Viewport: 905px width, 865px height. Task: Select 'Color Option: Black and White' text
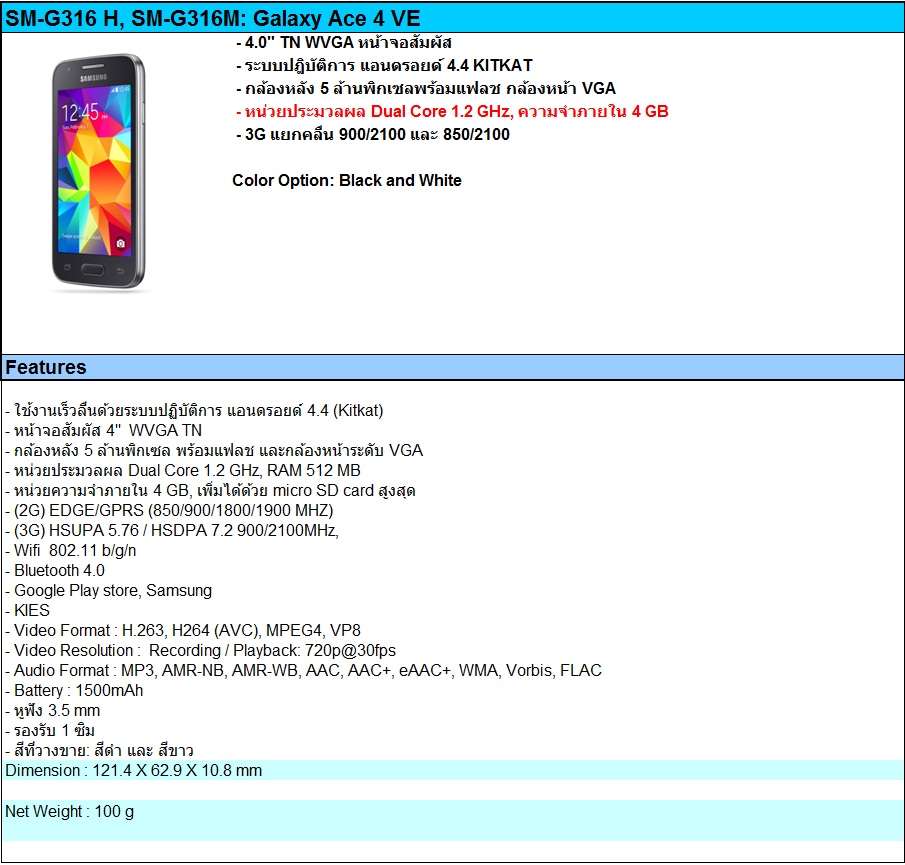pos(347,181)
